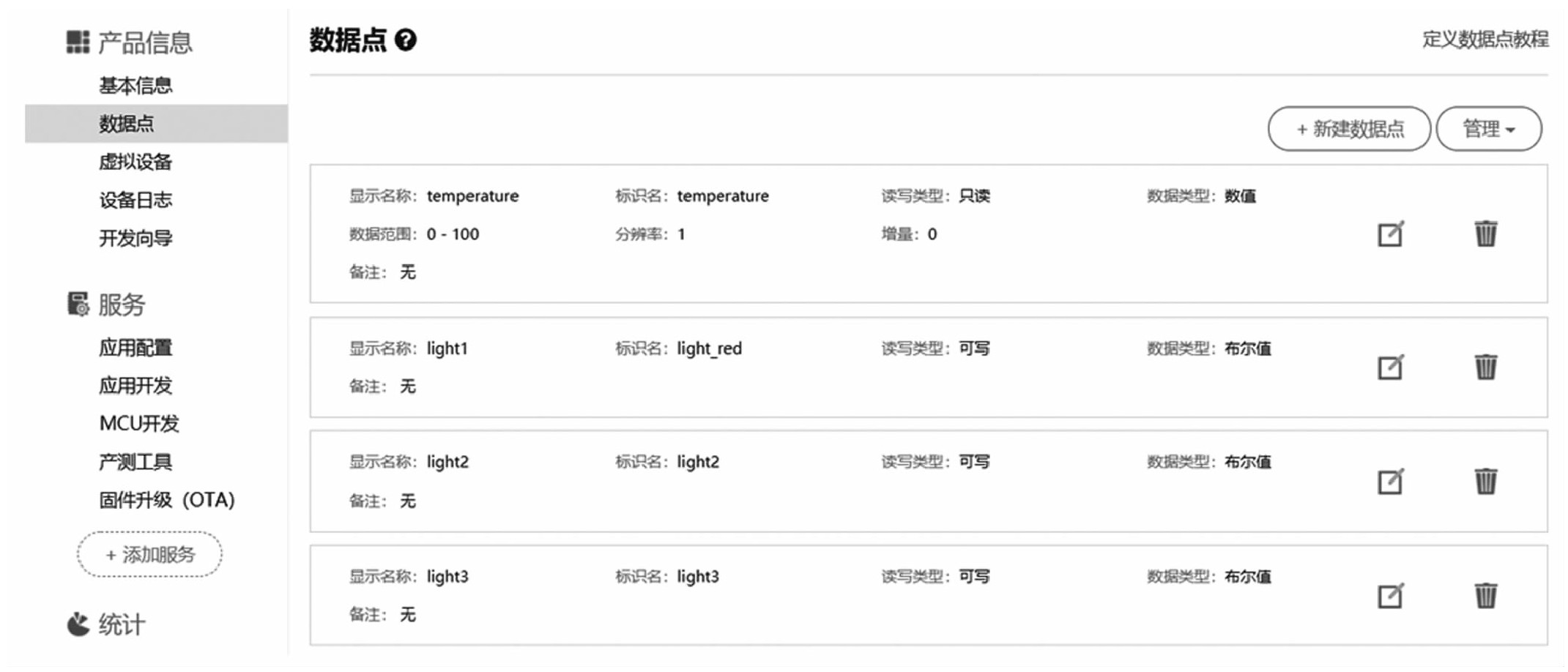Click the 添加服务 button
Viewport: 1568px width, 672px height.
(149, 555)
